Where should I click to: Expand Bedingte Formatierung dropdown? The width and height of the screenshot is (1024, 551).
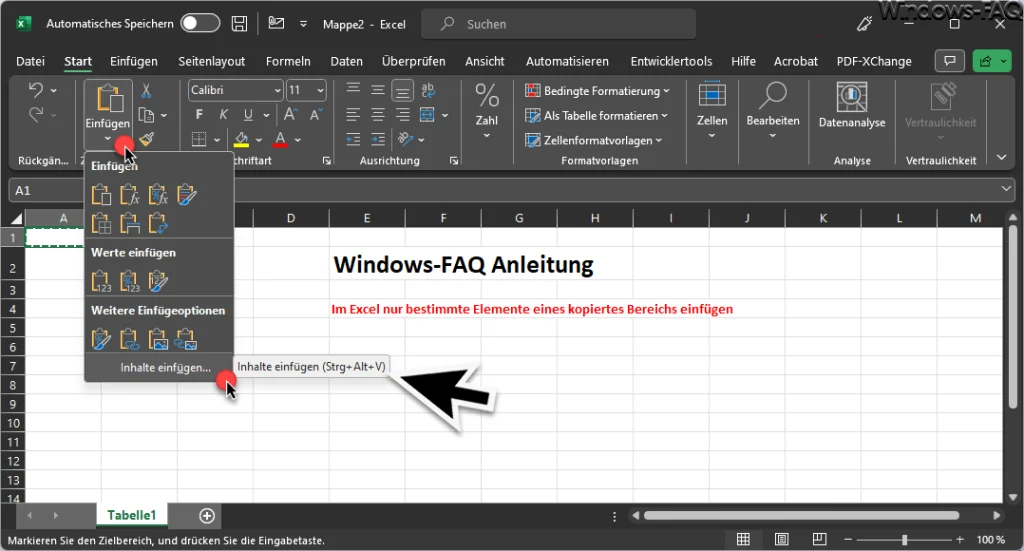click(666, 91)
